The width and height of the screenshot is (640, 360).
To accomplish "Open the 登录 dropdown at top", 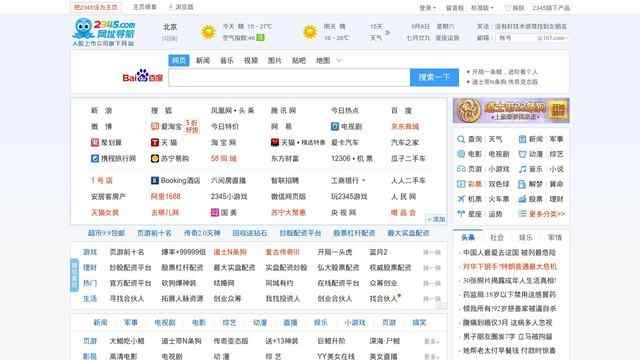I will [428, 8].
